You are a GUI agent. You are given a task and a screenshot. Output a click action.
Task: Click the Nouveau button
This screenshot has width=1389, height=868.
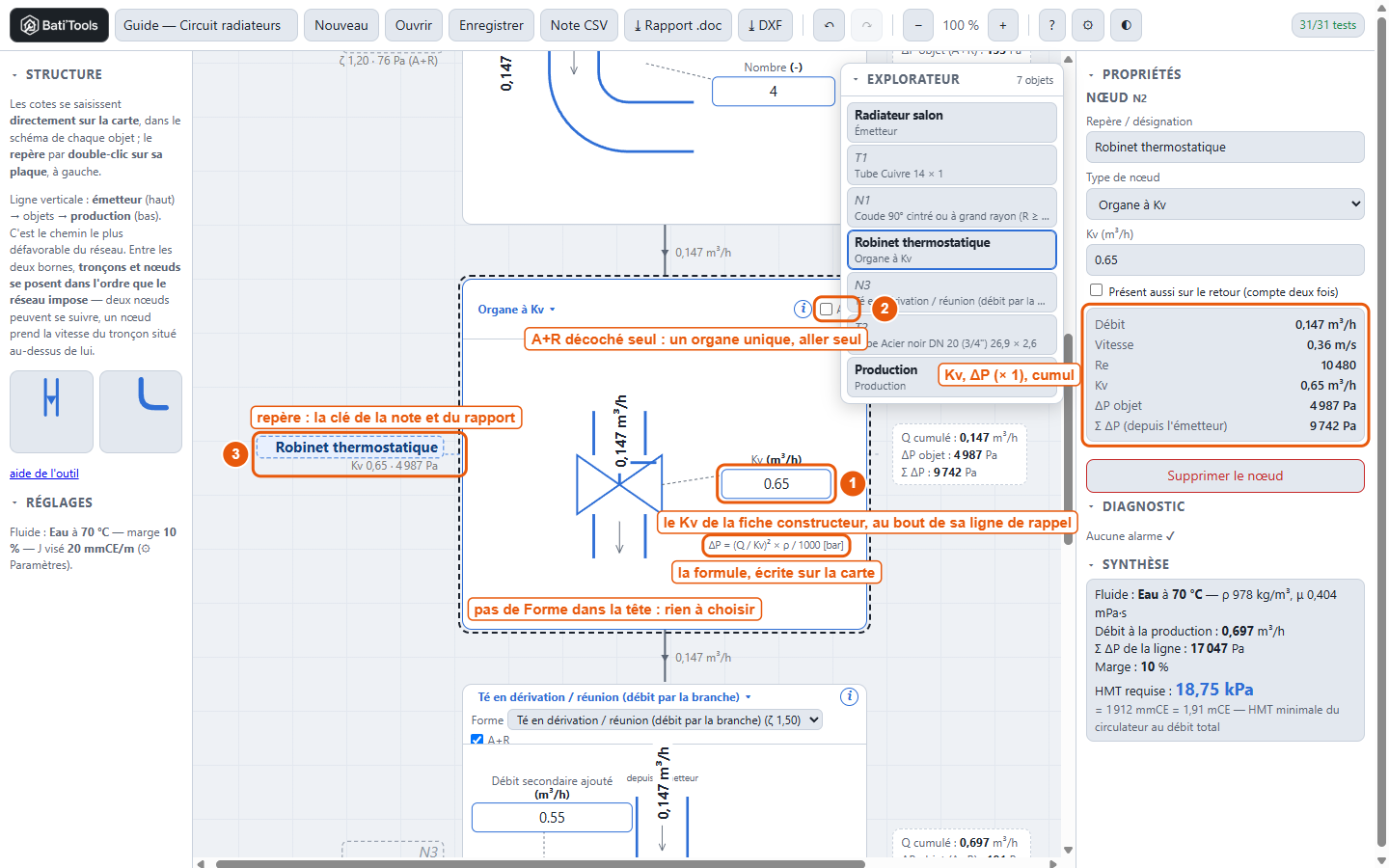coord(341,25)
